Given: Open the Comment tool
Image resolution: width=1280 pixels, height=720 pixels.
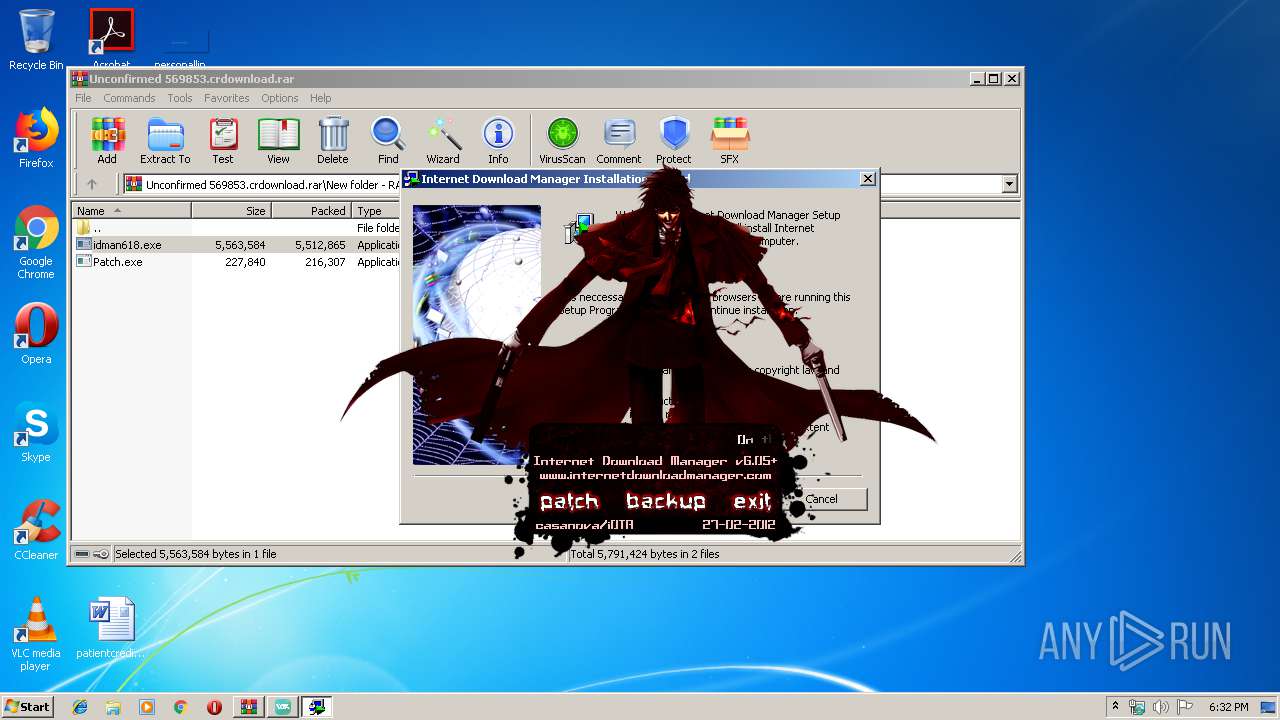Looking at the screenshot, I should (x=619, y=141).
